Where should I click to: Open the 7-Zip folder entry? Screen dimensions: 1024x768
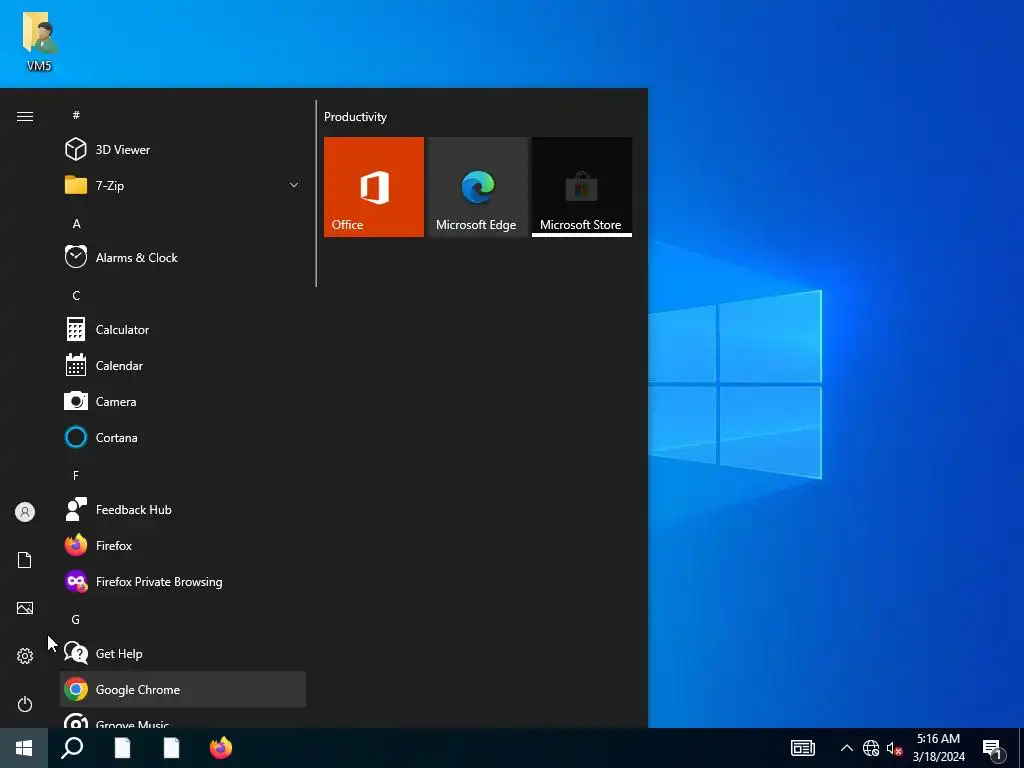click(x=183, y=185)
